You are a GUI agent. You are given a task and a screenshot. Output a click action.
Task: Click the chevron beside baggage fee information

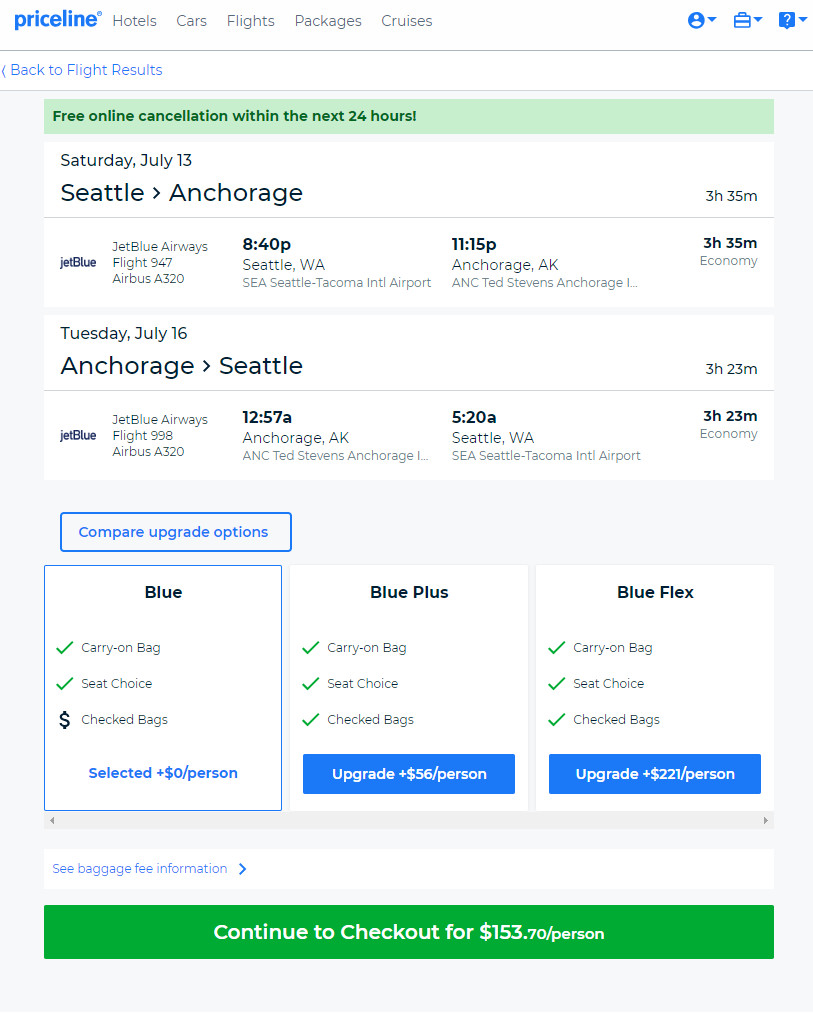[242, 869]
